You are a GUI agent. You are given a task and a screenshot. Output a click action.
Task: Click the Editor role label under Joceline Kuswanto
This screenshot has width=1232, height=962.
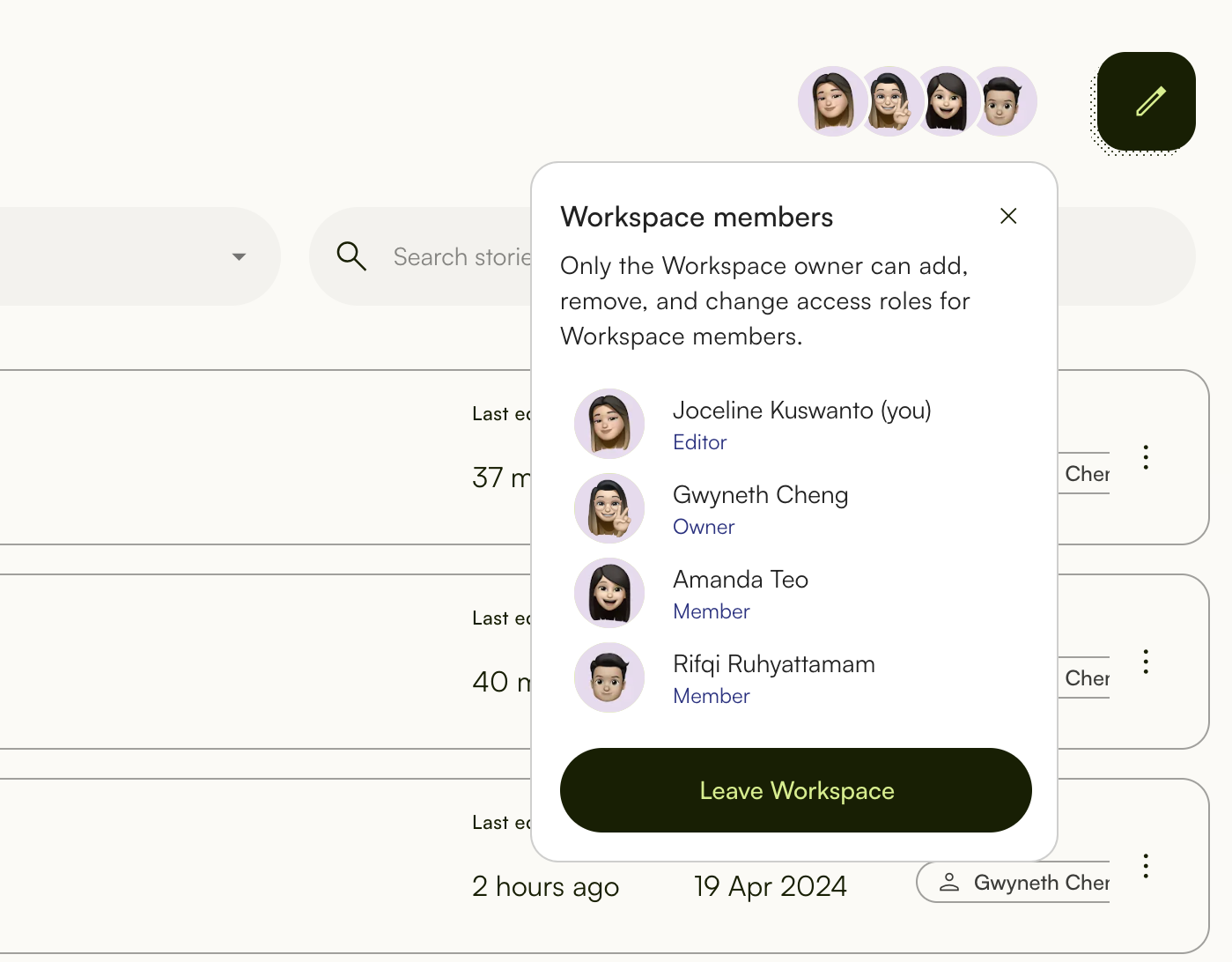[x=699, y=442]
